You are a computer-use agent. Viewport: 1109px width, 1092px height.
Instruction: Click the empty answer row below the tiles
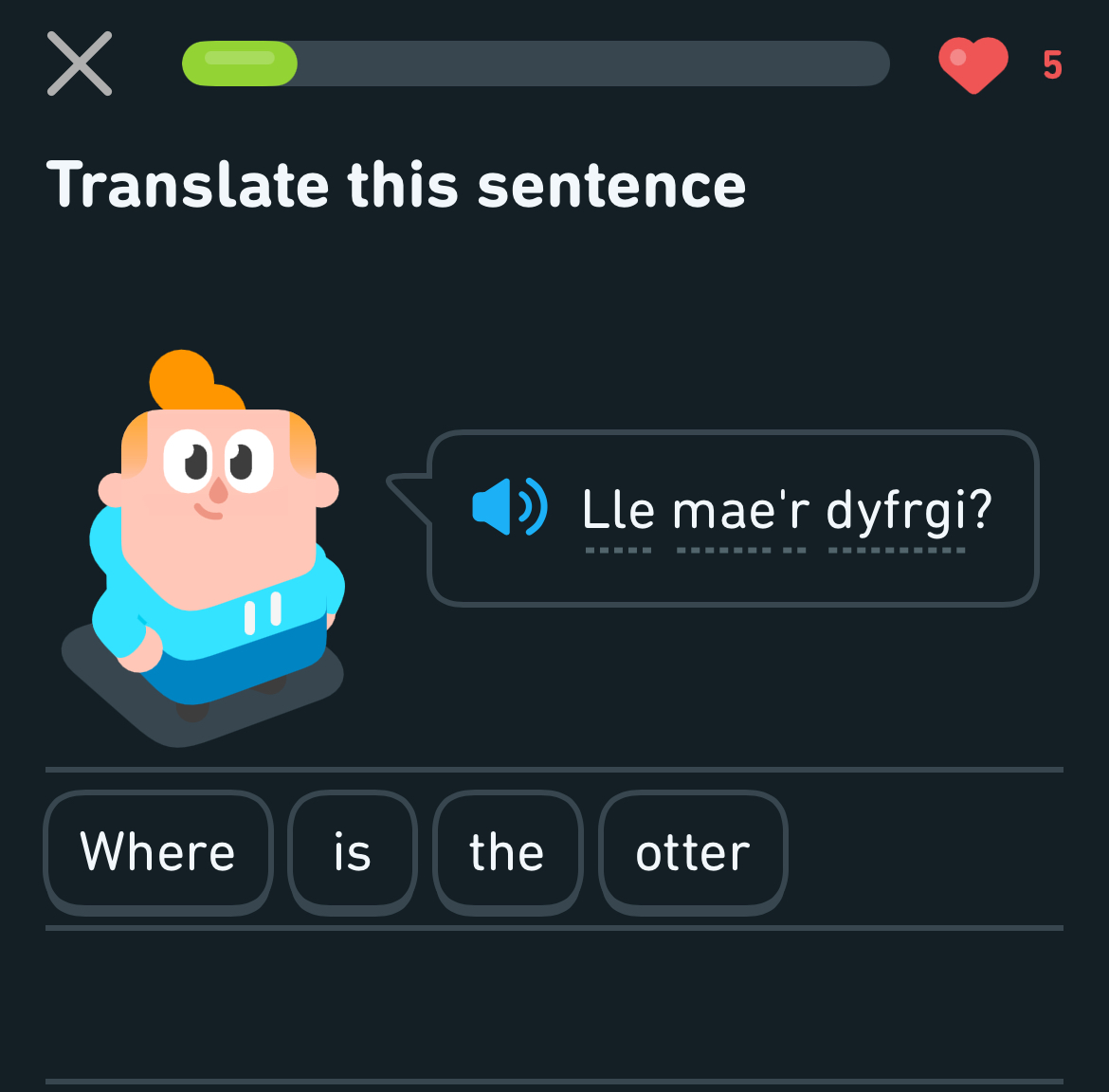[554, 1005]
